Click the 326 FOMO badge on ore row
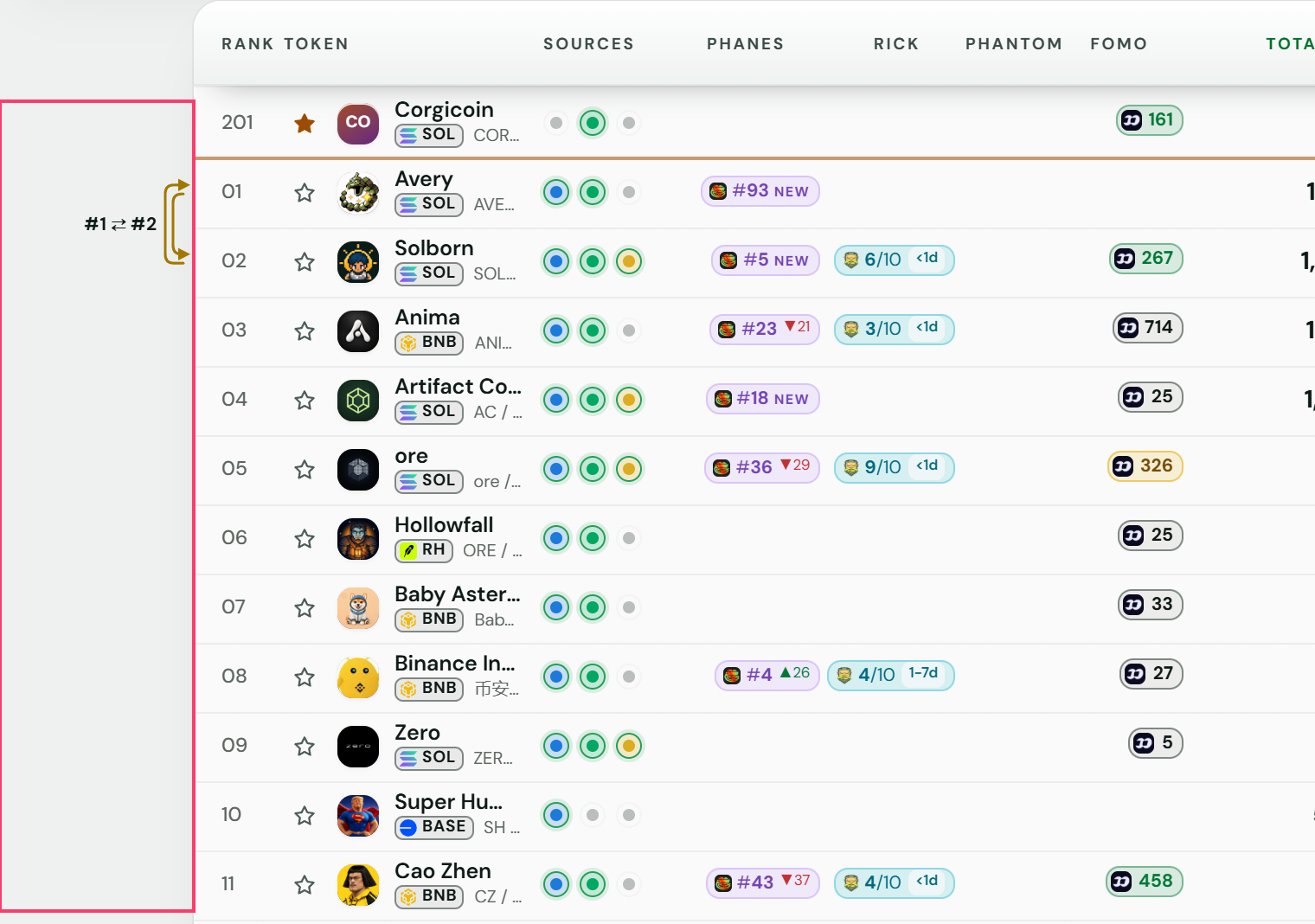 click(x=1145, y=466)
